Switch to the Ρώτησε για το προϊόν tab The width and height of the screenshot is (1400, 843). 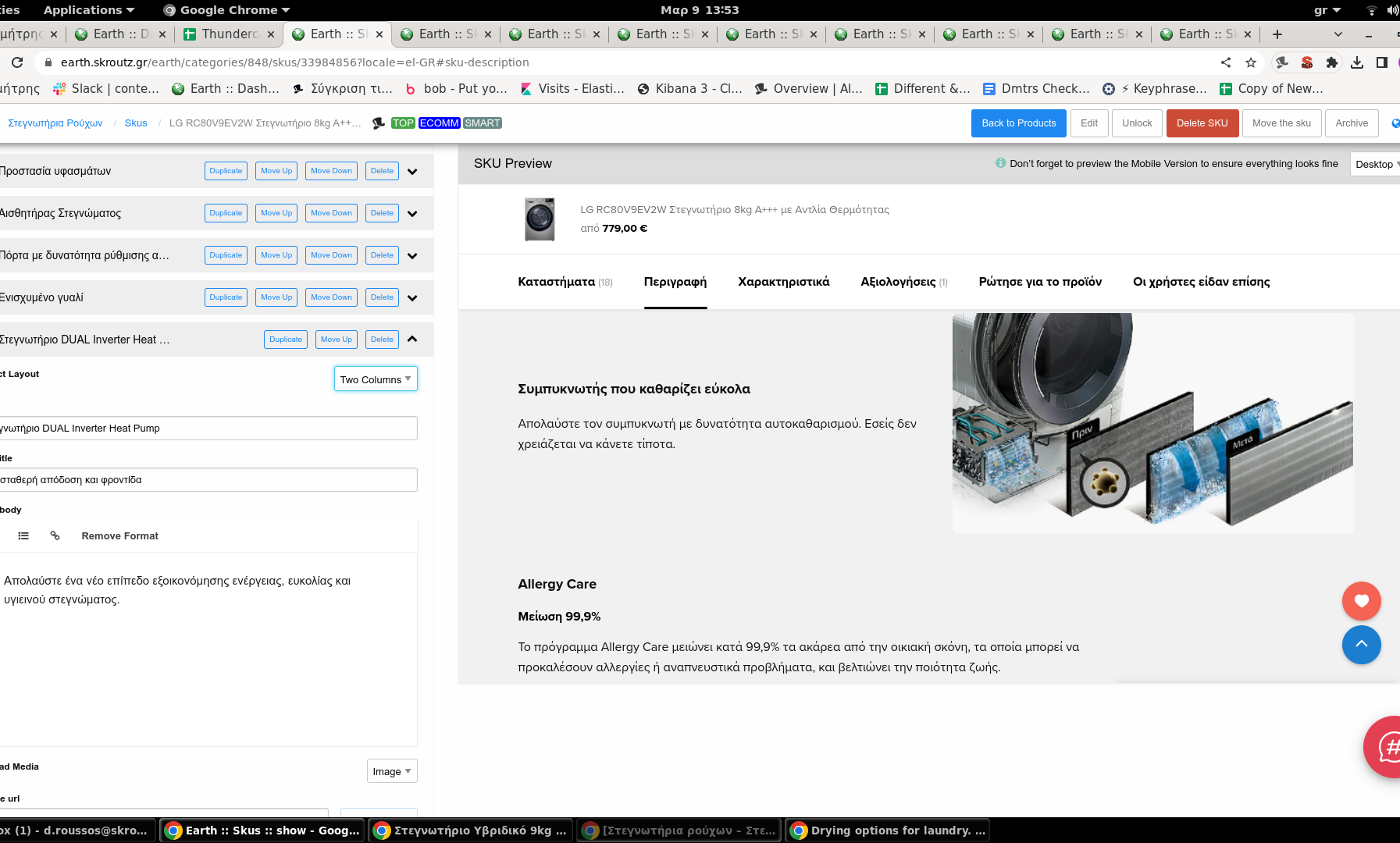pos(1040,282)
